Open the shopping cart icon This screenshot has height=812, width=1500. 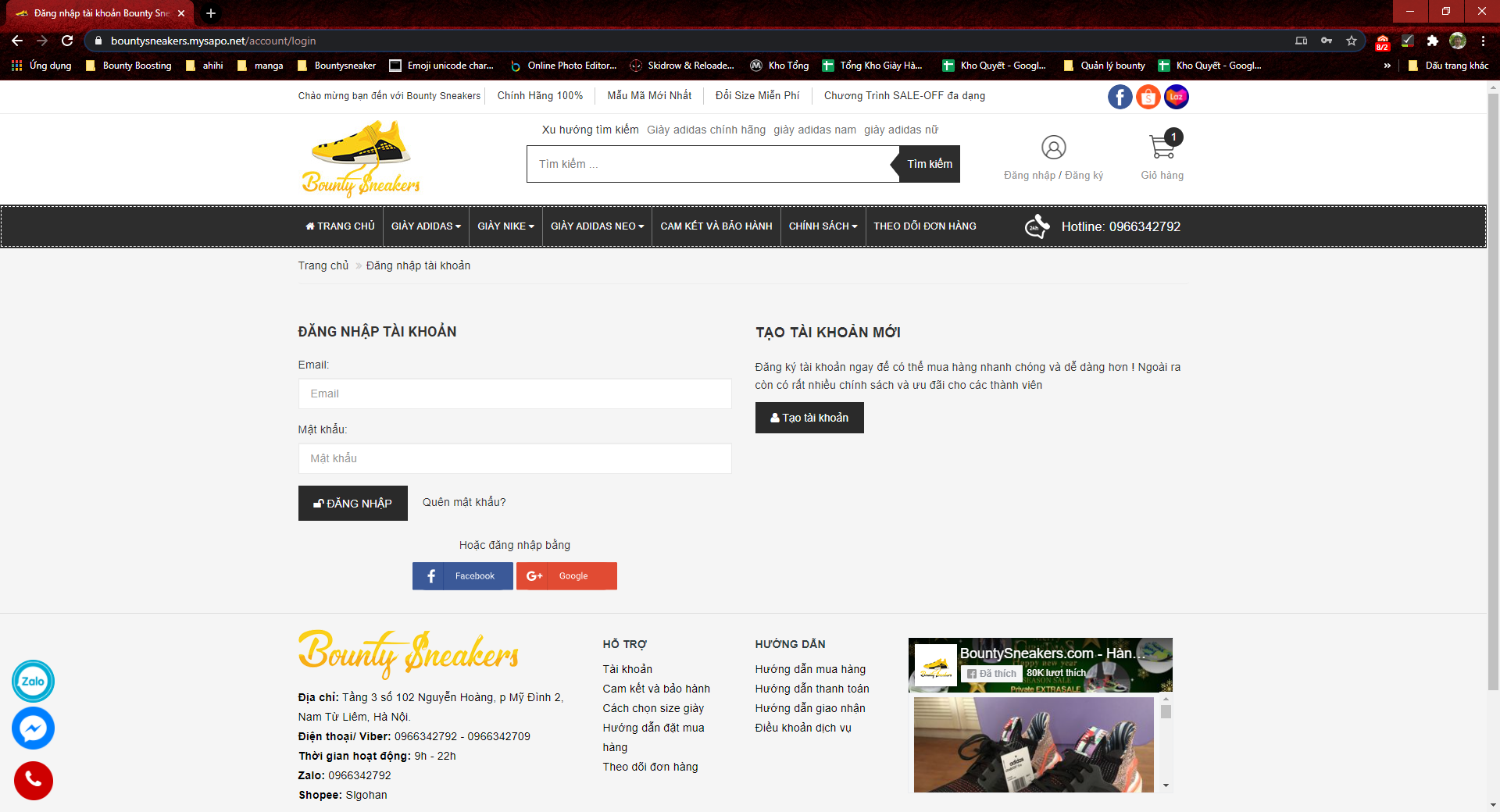point(1163,145)
